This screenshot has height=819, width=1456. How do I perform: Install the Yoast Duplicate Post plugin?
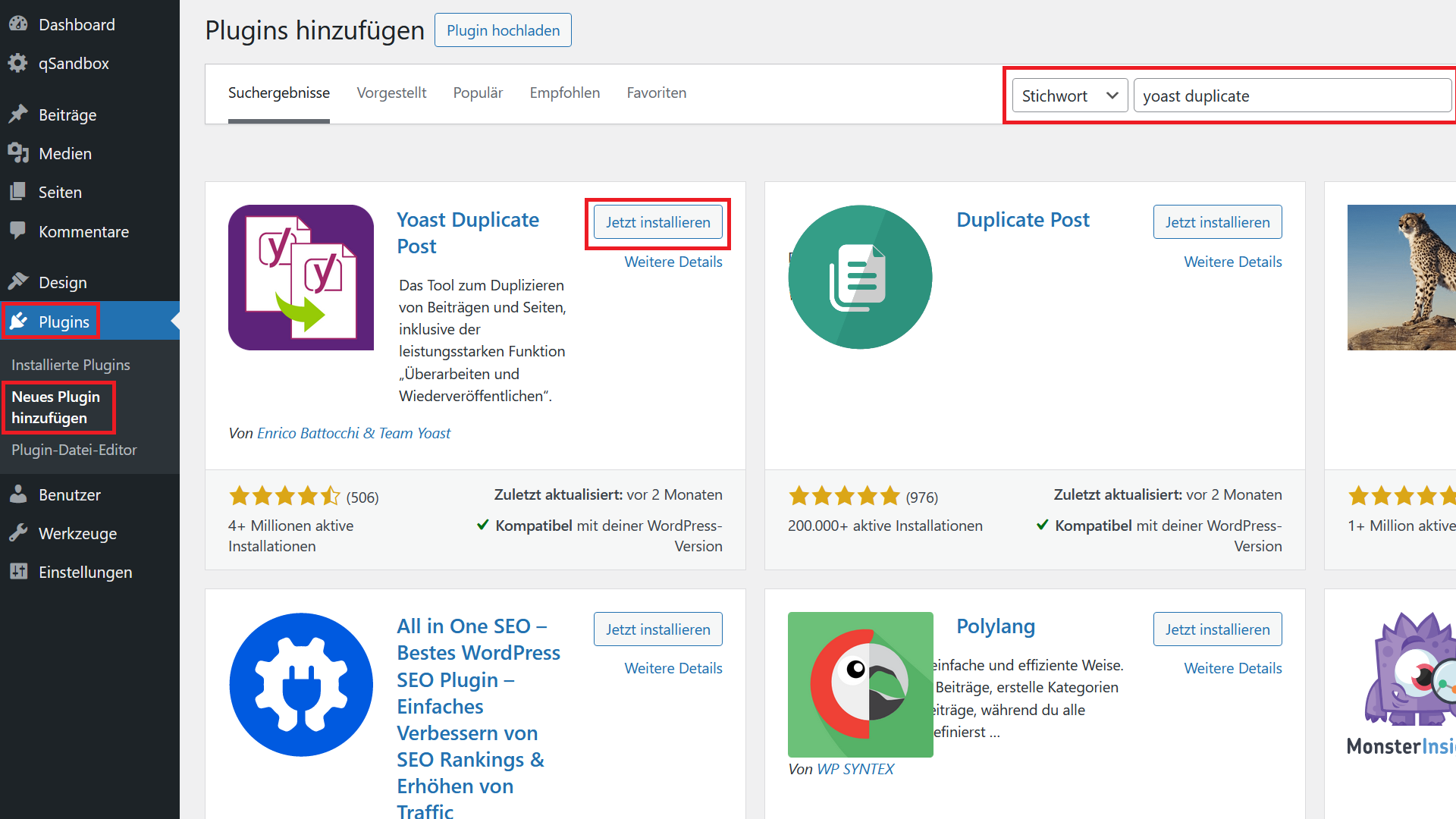(x=658, y=222)
